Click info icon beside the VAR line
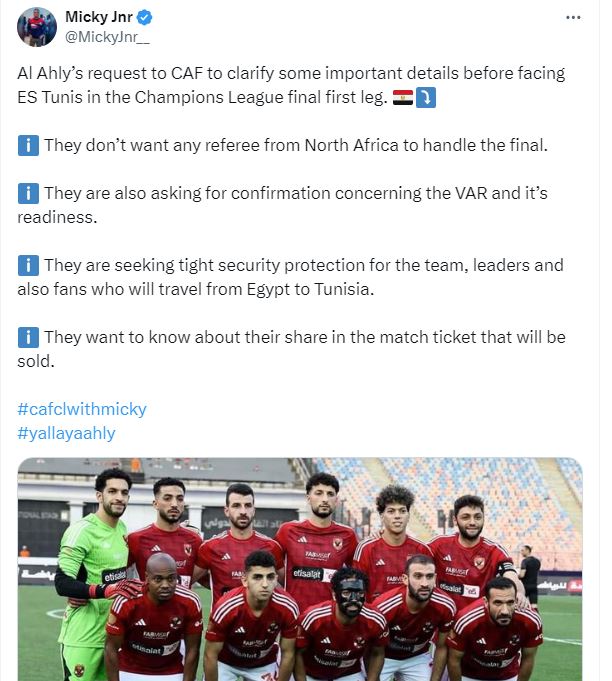 pos(29,193)
